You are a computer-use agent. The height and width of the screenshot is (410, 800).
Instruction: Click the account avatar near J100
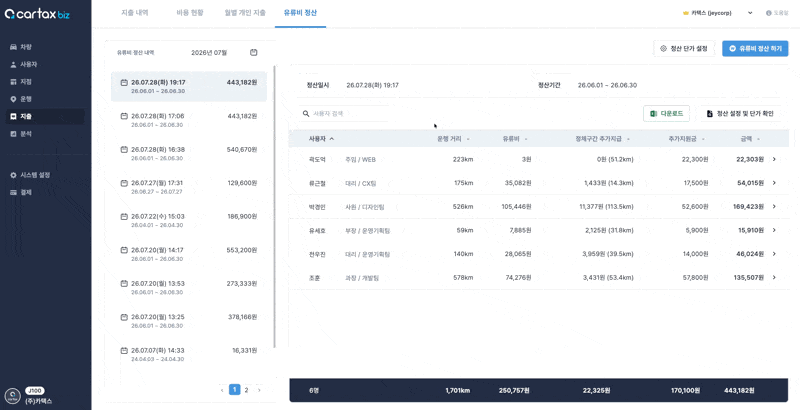click(12, 396)
